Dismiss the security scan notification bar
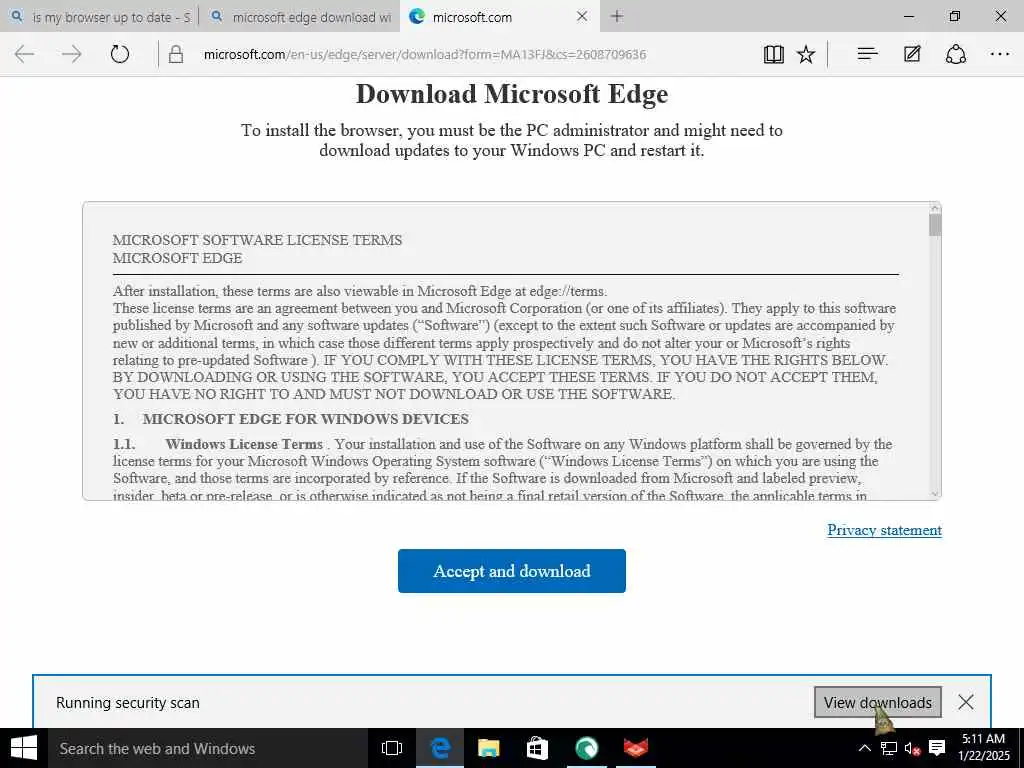 965,702
